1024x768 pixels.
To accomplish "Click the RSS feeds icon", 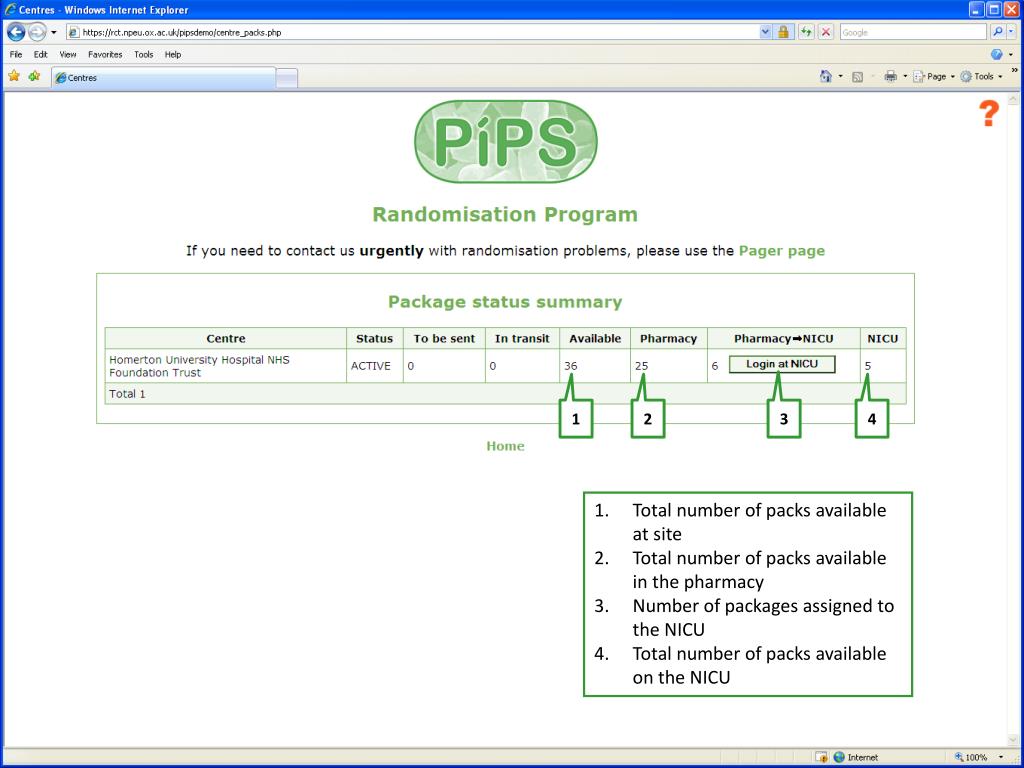I will 857,77.
